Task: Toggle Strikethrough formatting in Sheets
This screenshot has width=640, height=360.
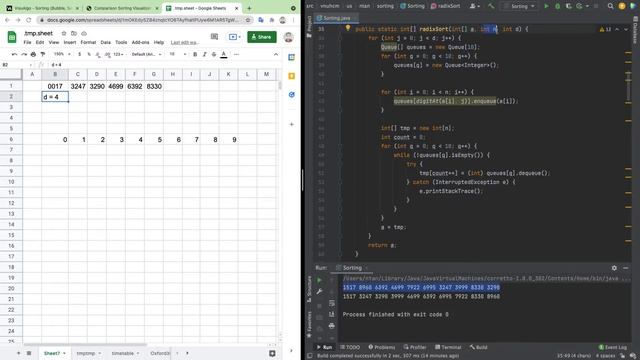Action: [x=214, y=54]
